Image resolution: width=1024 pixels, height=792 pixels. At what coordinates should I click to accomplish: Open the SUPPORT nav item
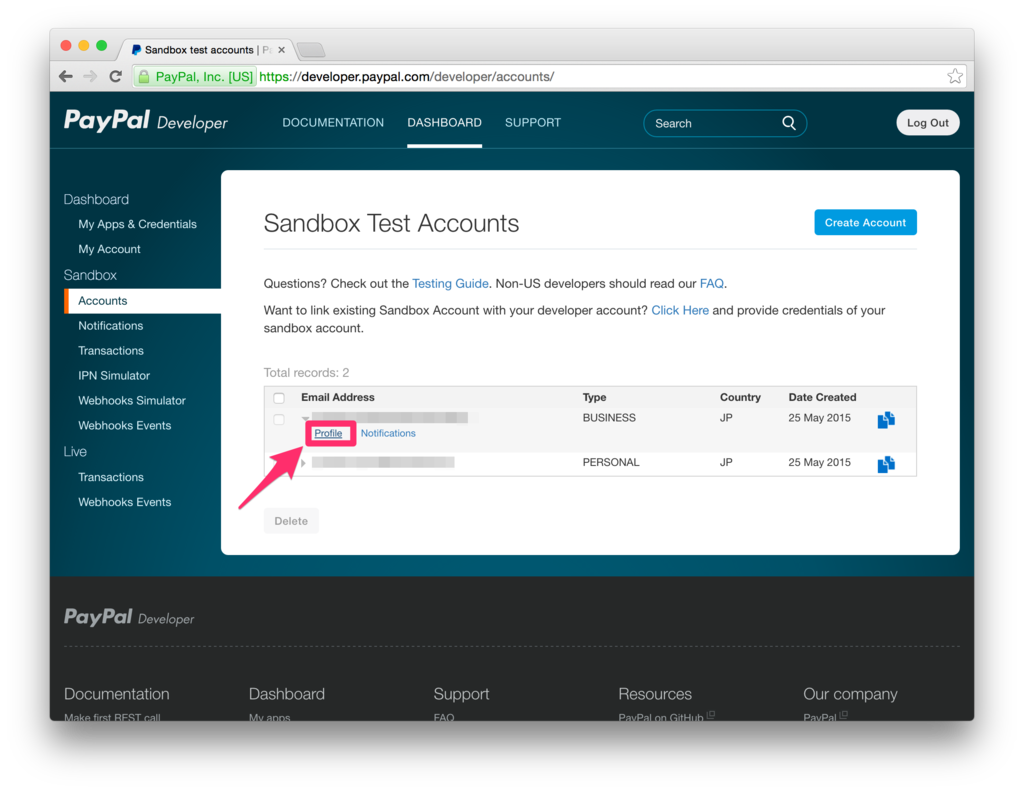click(x=533, y=123)
